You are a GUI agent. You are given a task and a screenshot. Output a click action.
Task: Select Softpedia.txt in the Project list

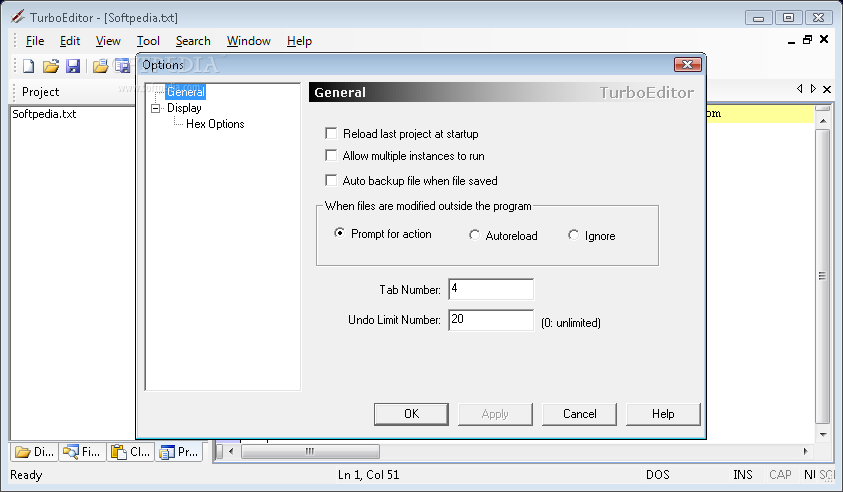[44, 114]
